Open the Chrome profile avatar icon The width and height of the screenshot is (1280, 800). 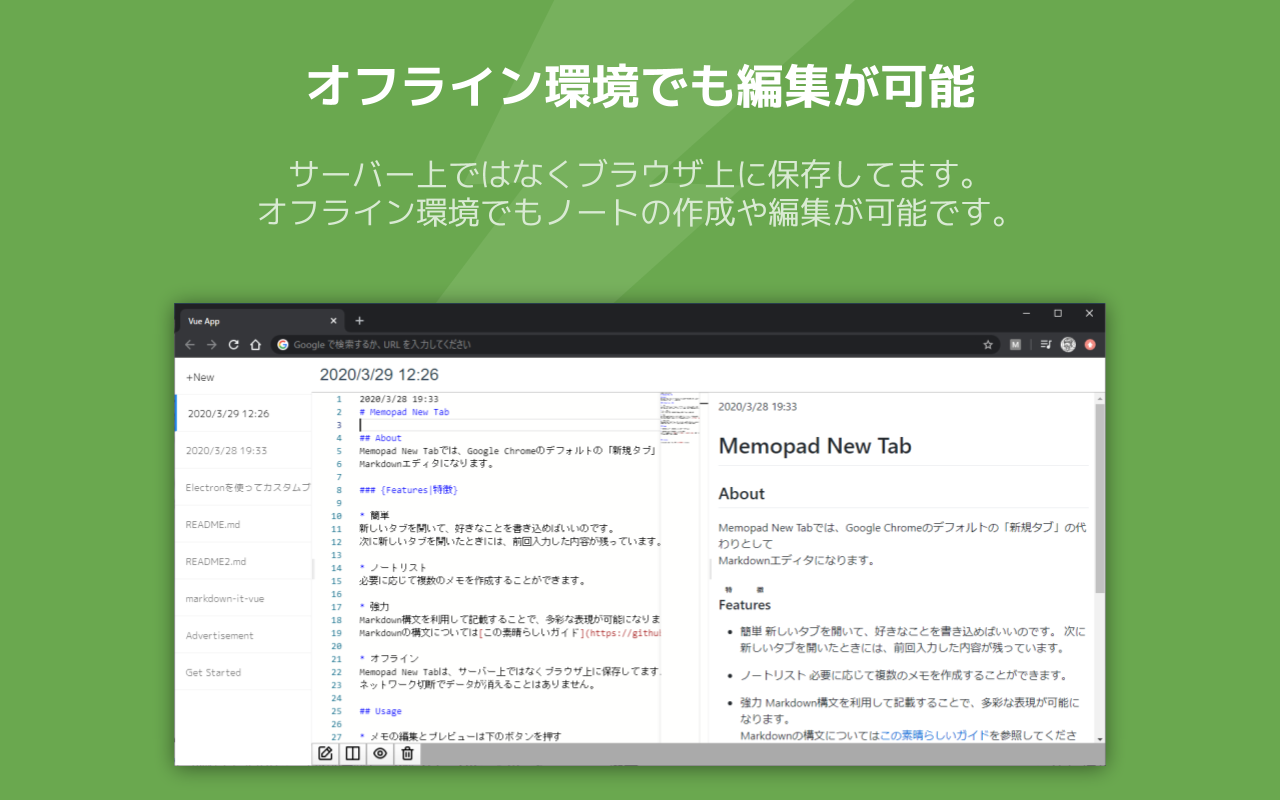click(1068, 344)
